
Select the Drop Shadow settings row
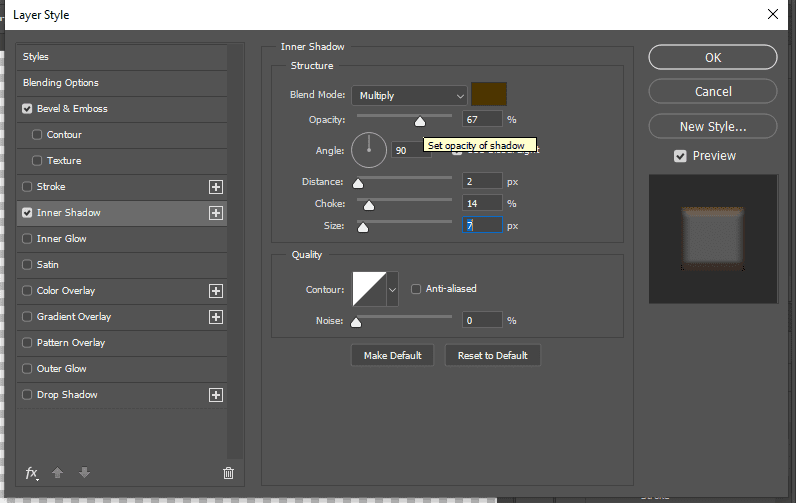pyautogui.click(x=122, y=394)
